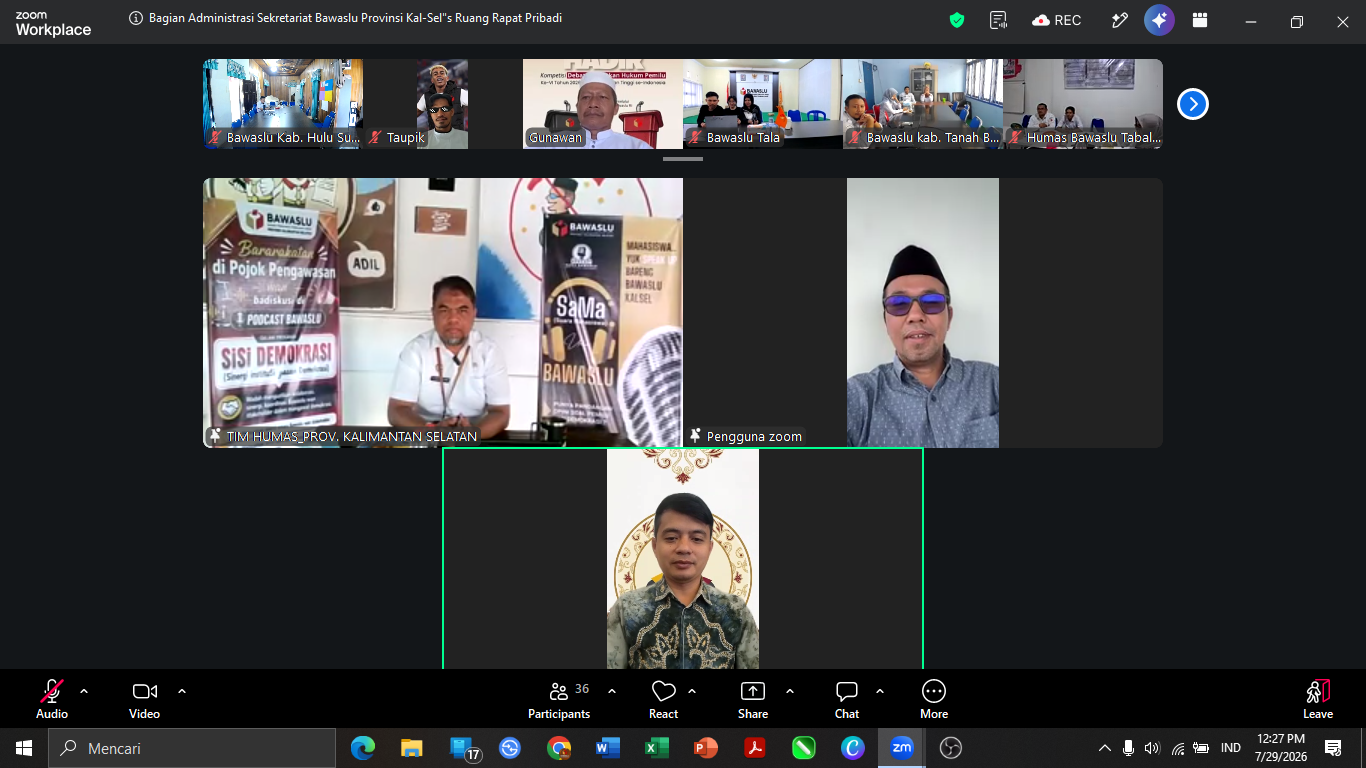Open File Explorer from taskbar

coord(412,748)
